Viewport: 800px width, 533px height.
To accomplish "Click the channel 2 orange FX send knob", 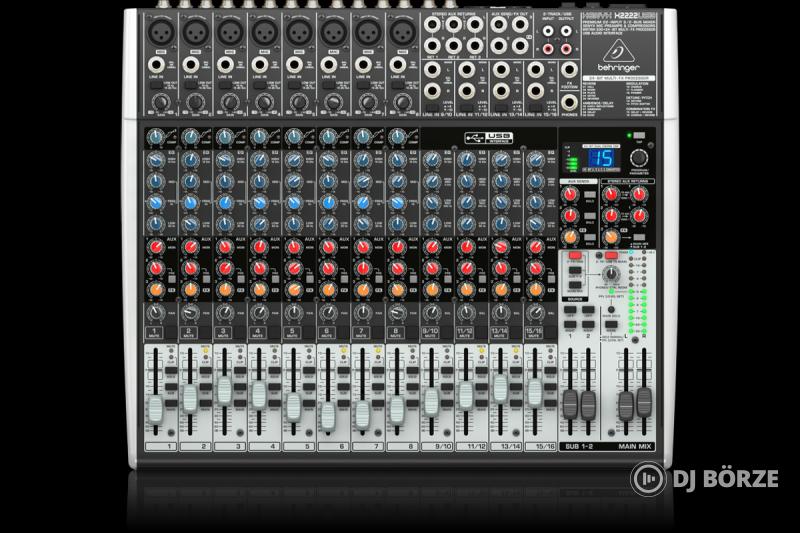I will [190, 289].
